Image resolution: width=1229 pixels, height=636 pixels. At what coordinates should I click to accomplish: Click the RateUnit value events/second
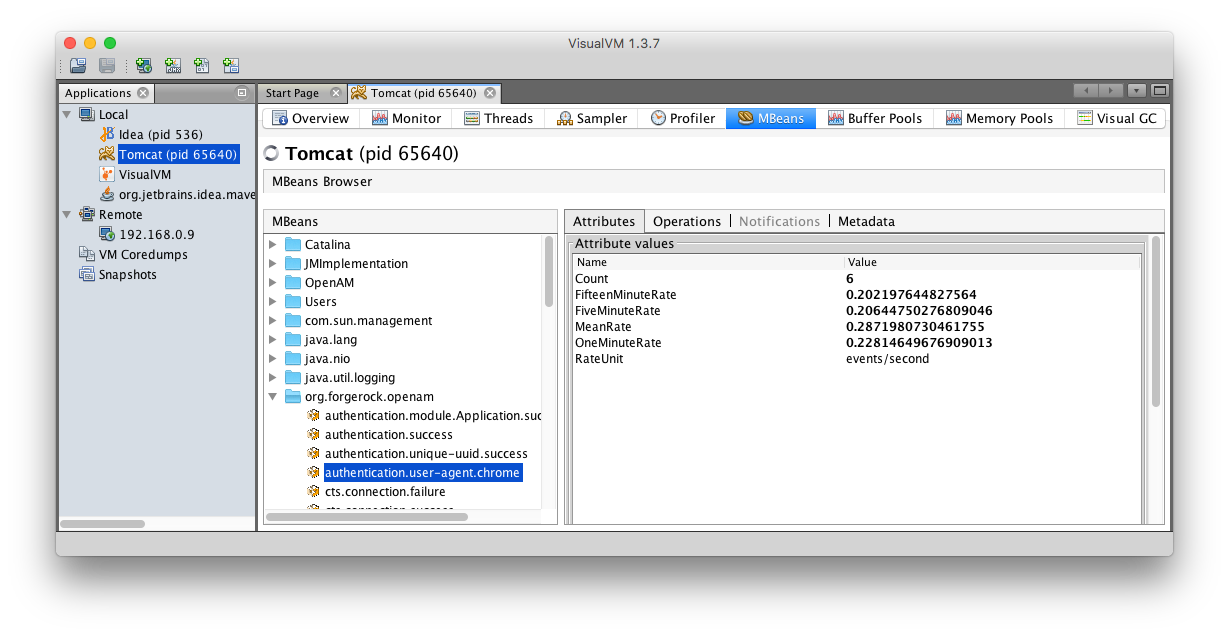click(x=887, y=358)
